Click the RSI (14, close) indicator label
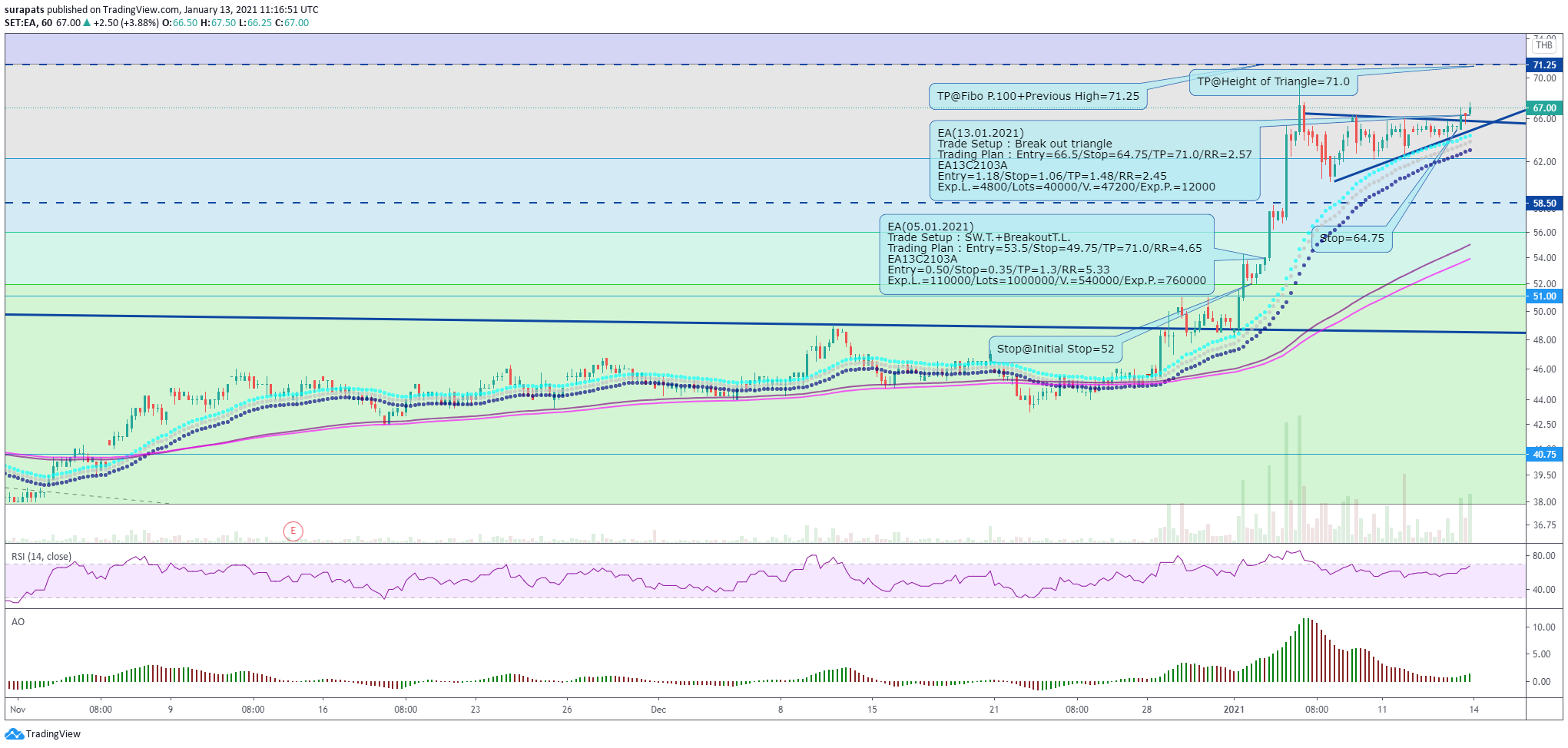The height and width of the screenshot is (748, 1568). click(x=41, y=557)
